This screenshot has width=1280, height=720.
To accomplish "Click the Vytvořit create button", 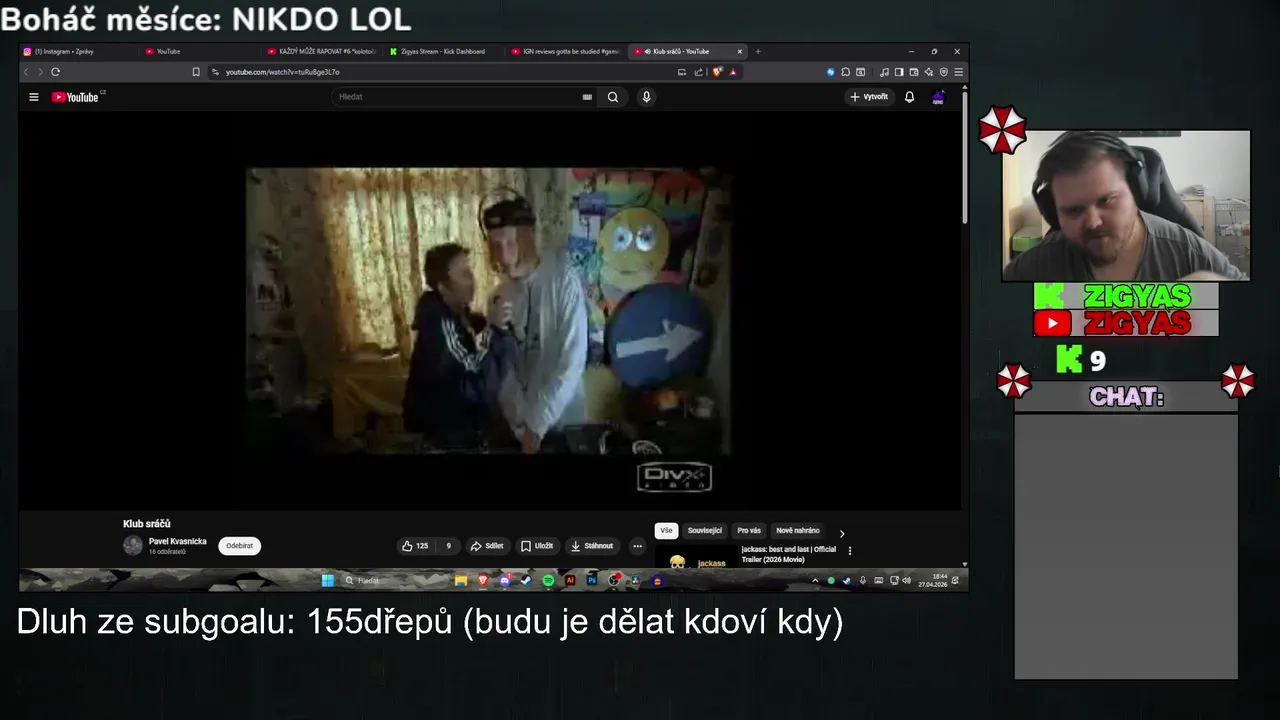I will coord(869,97).
